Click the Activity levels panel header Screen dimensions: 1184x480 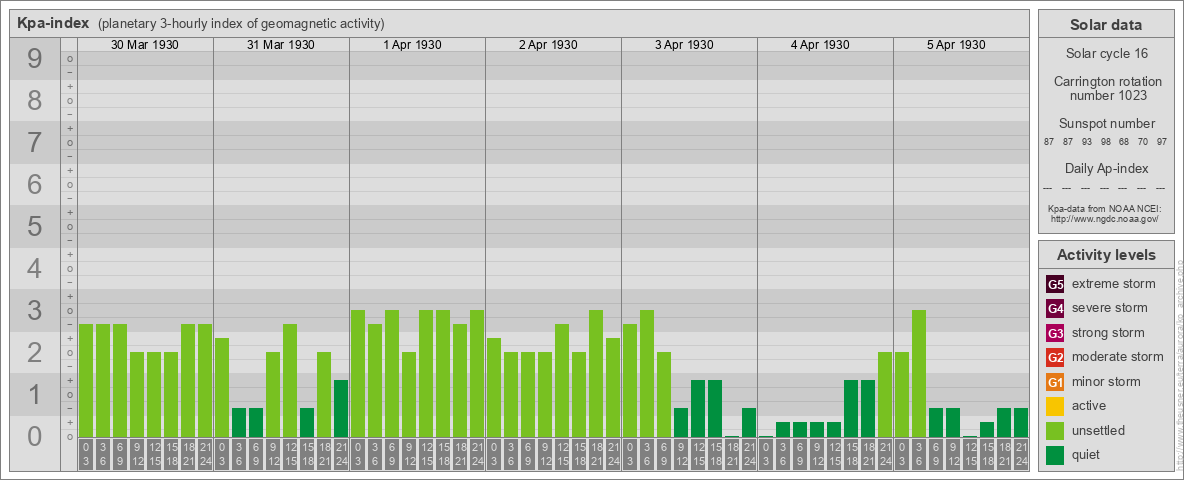(1106, 255)
